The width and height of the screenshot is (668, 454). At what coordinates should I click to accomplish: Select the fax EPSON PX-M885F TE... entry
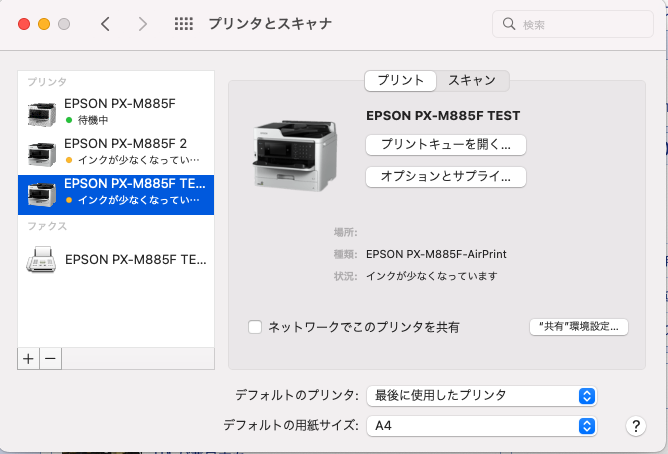pos(116,259)
